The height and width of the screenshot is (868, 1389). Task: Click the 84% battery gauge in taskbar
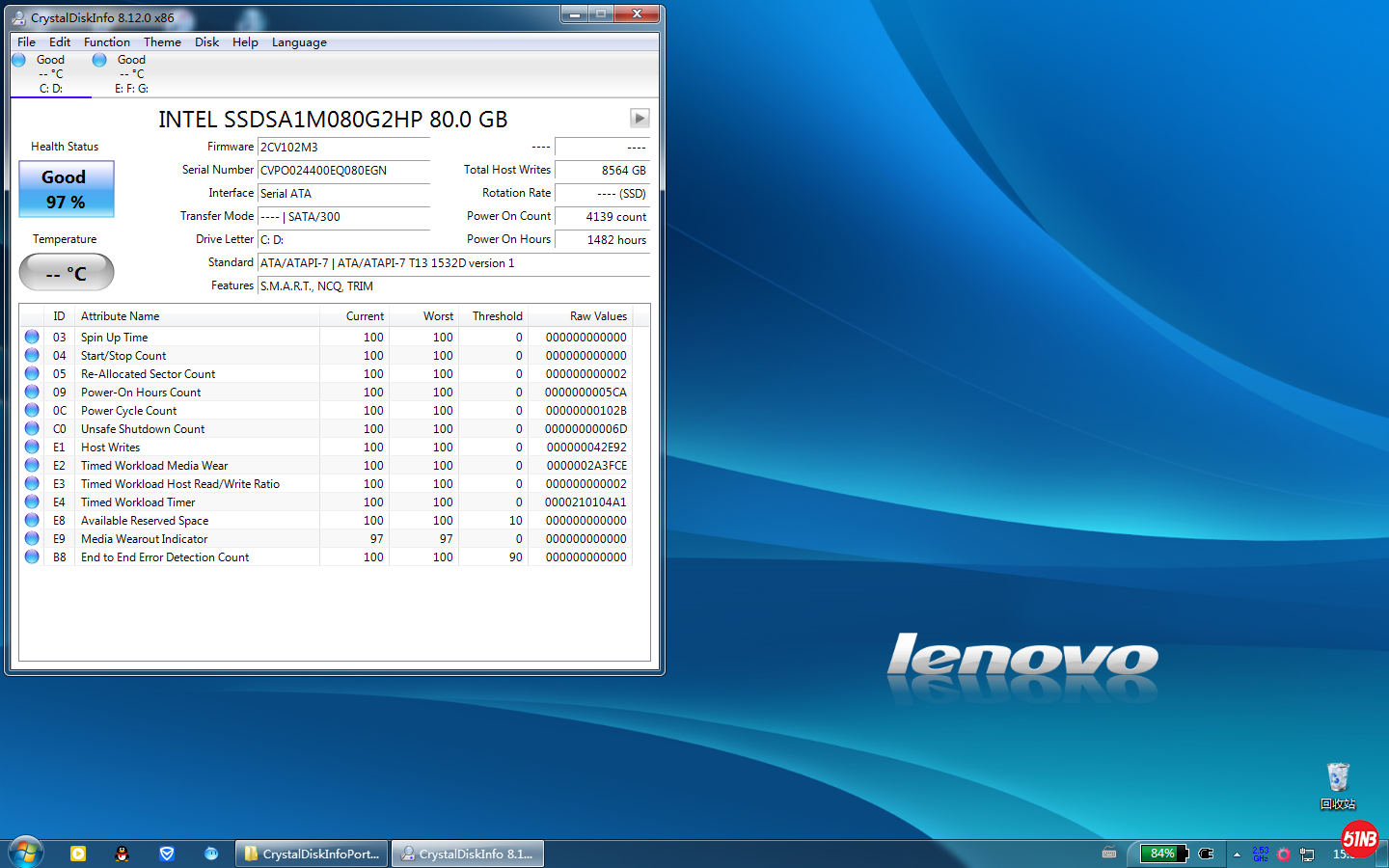point(1162,854)
